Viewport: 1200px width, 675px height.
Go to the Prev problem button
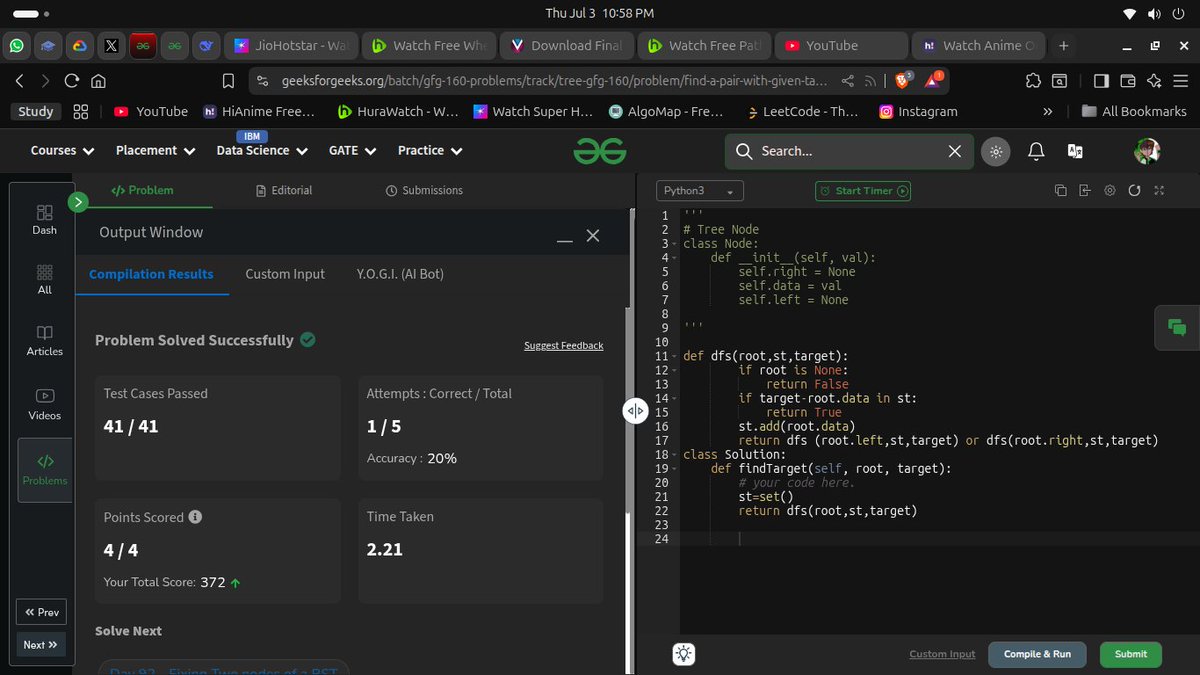(x=41, y=612)
